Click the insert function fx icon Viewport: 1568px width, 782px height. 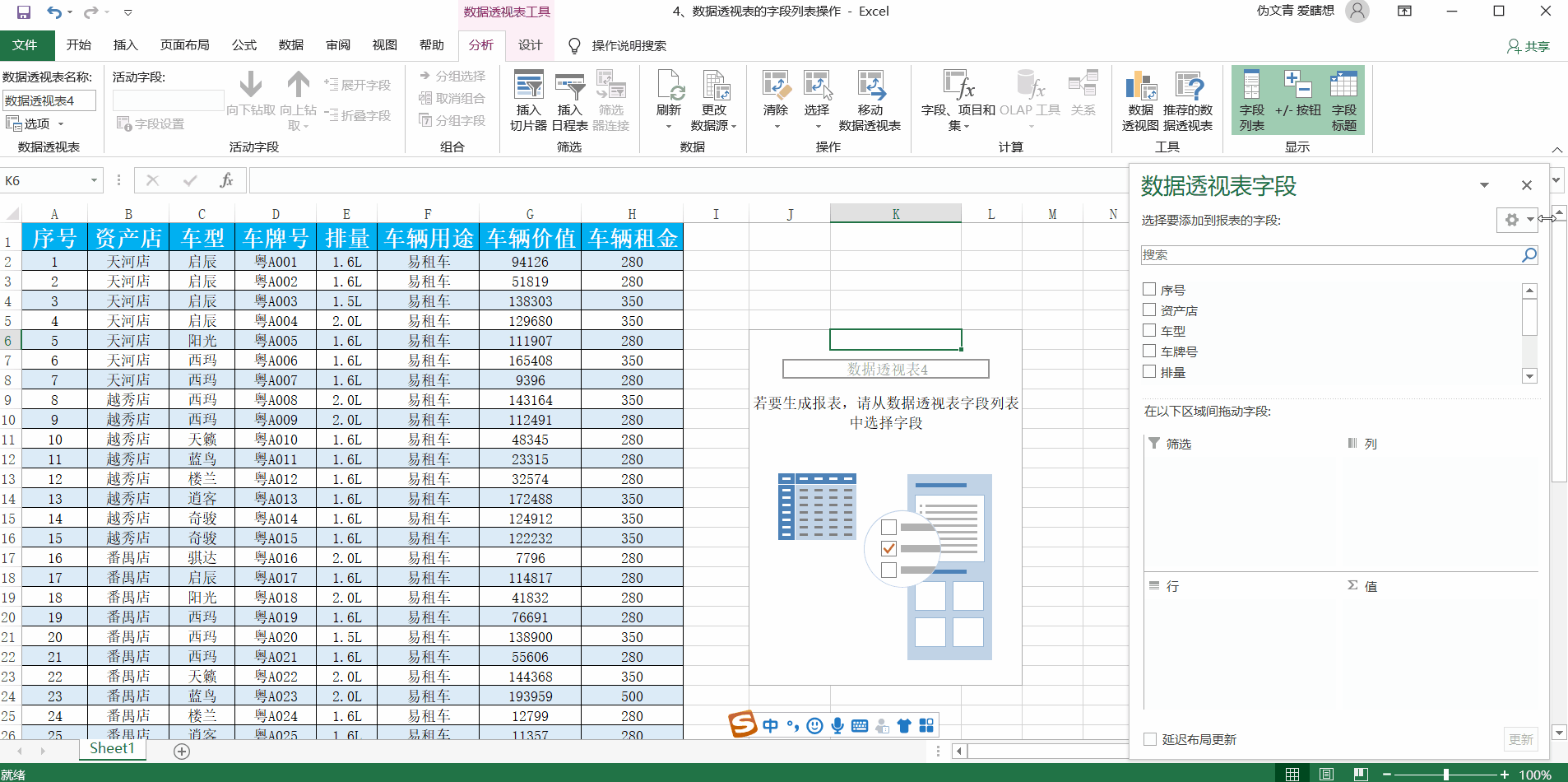(226, 180)
